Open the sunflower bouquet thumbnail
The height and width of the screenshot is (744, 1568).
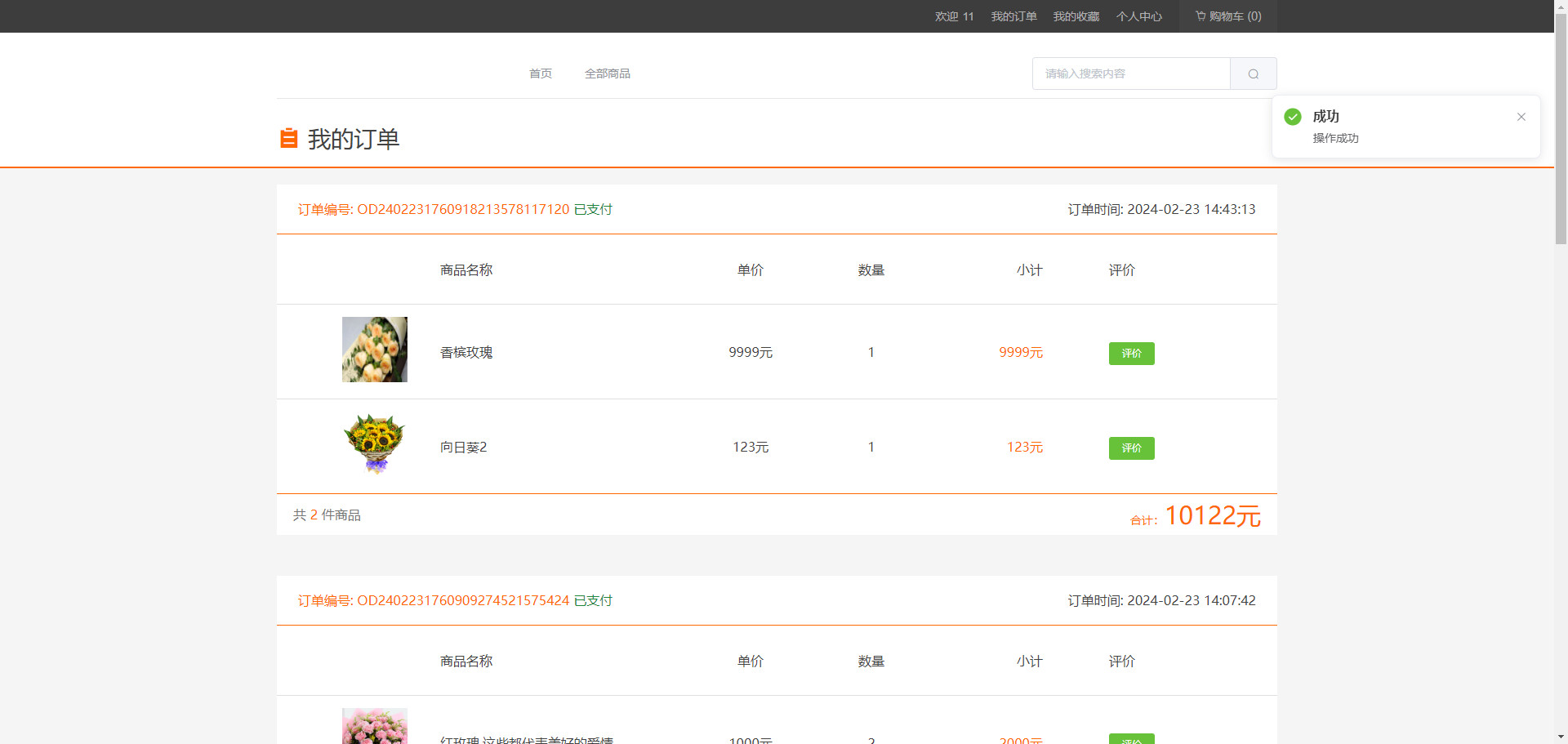pyautogui.click(x=374, y=444)
